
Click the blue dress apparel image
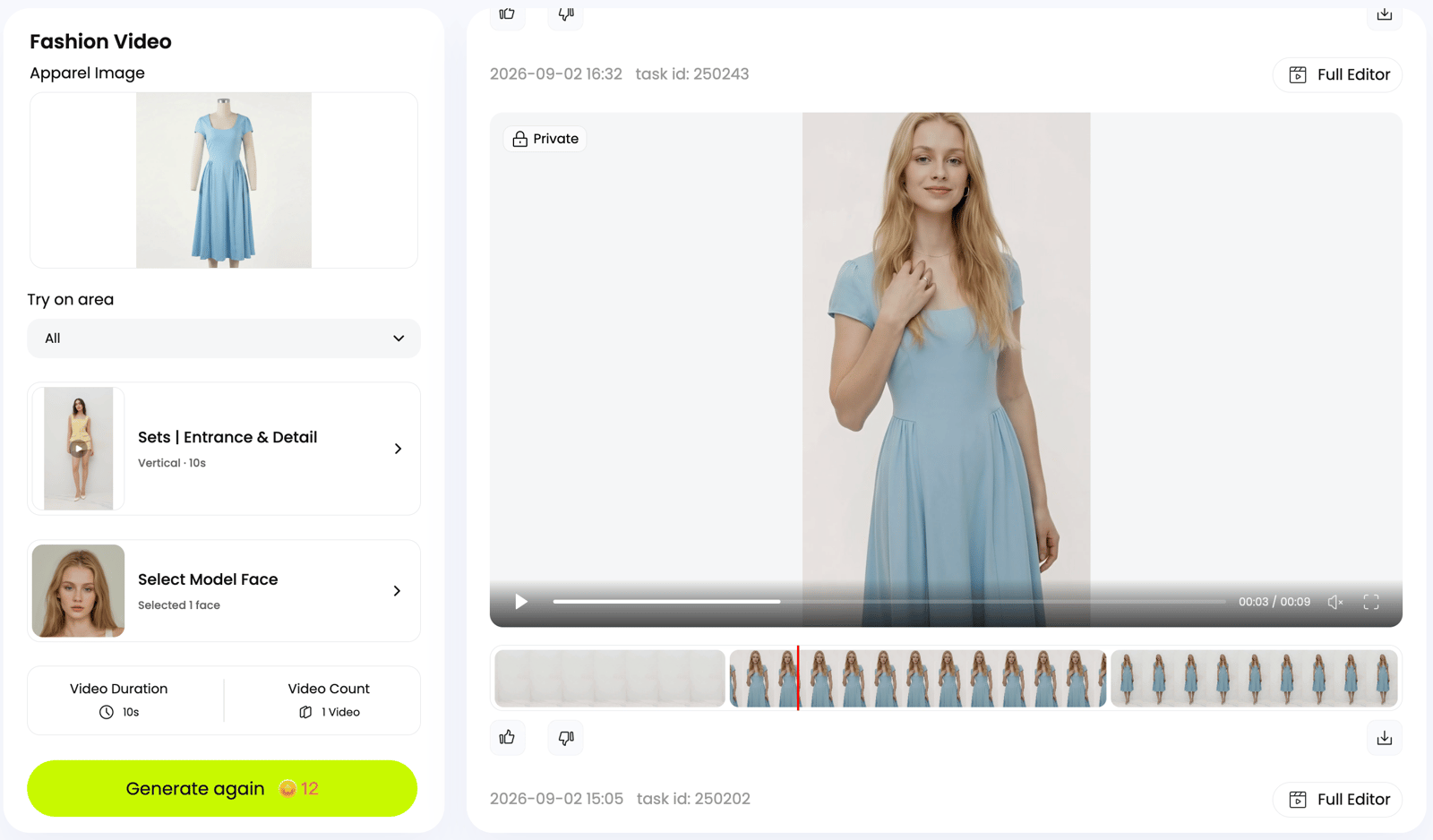(224, 180)
